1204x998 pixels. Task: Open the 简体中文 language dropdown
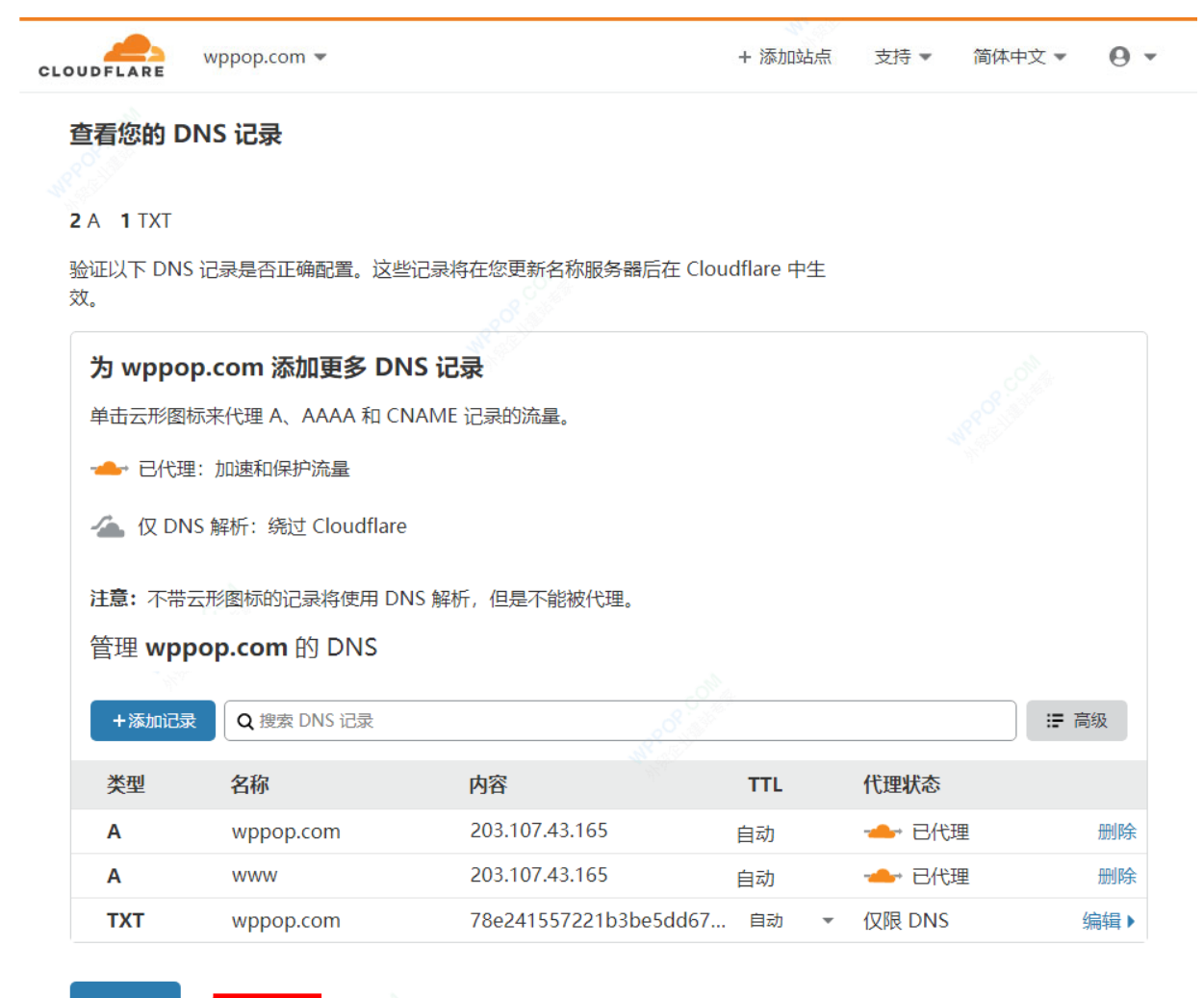point(1018,57)
